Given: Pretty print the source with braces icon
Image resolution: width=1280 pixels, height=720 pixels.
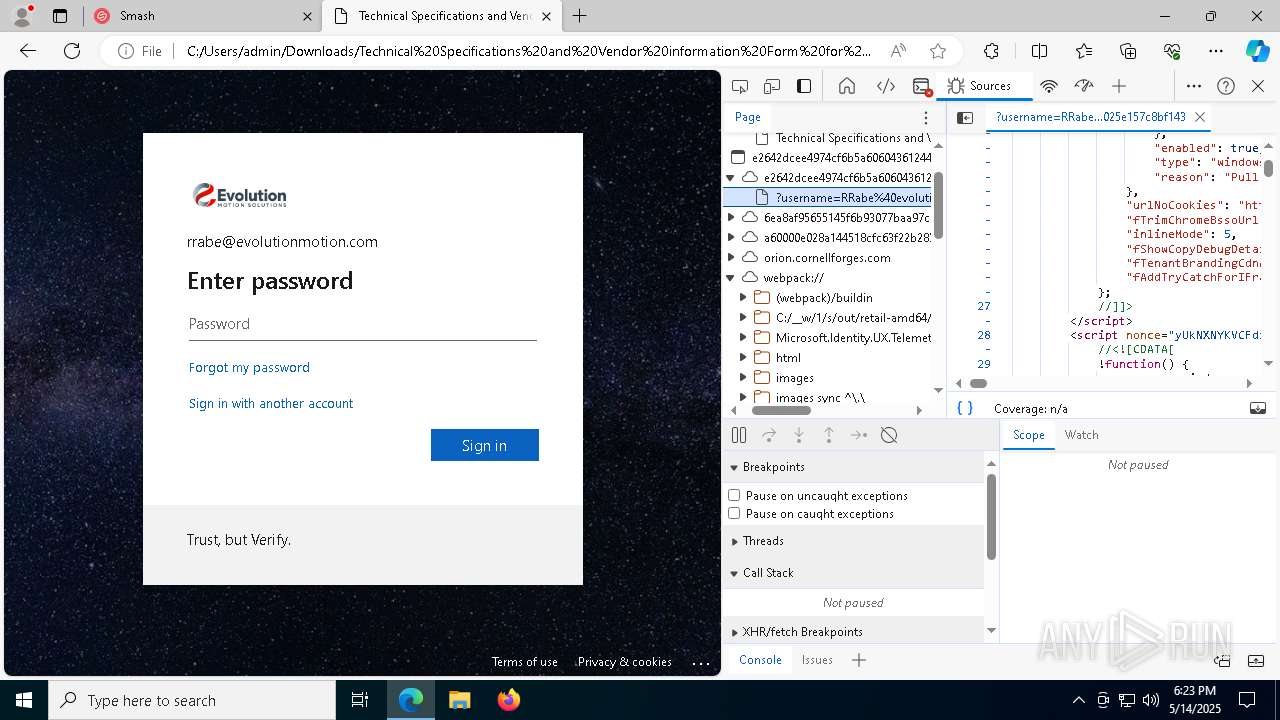Looking at the screenshot, I should pos(965,408).
